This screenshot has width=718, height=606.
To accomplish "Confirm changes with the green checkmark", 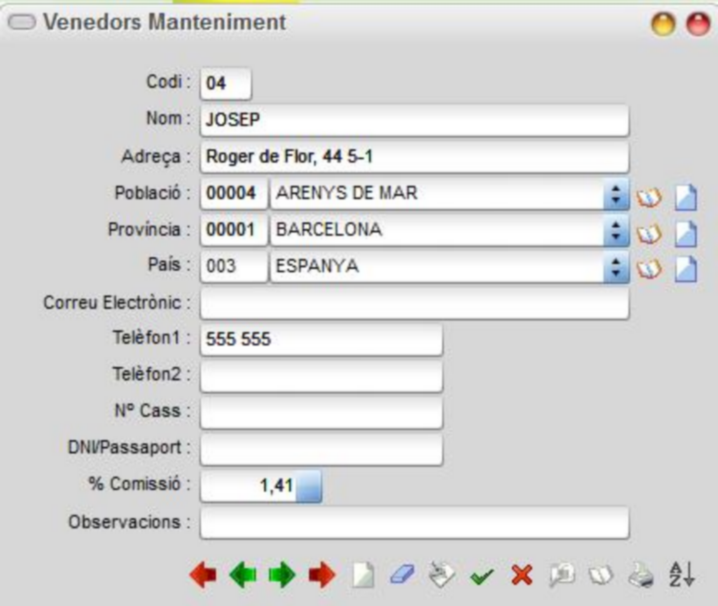I will tap(482, 576).
